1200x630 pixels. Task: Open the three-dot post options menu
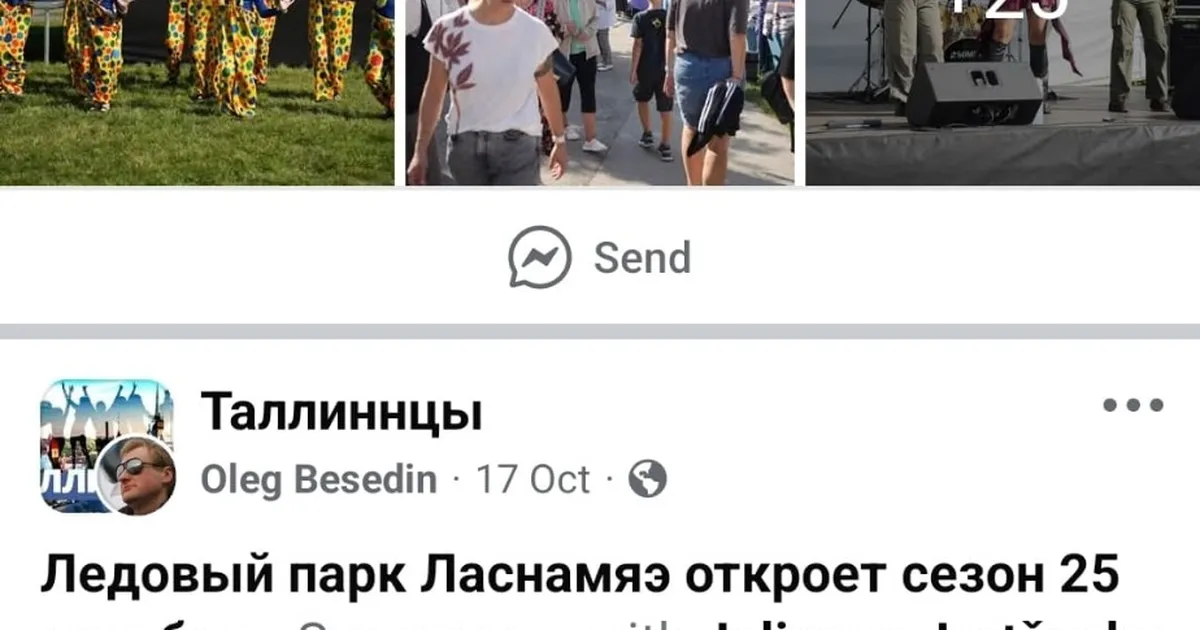pyautogui.click(x=1133, y=406)
